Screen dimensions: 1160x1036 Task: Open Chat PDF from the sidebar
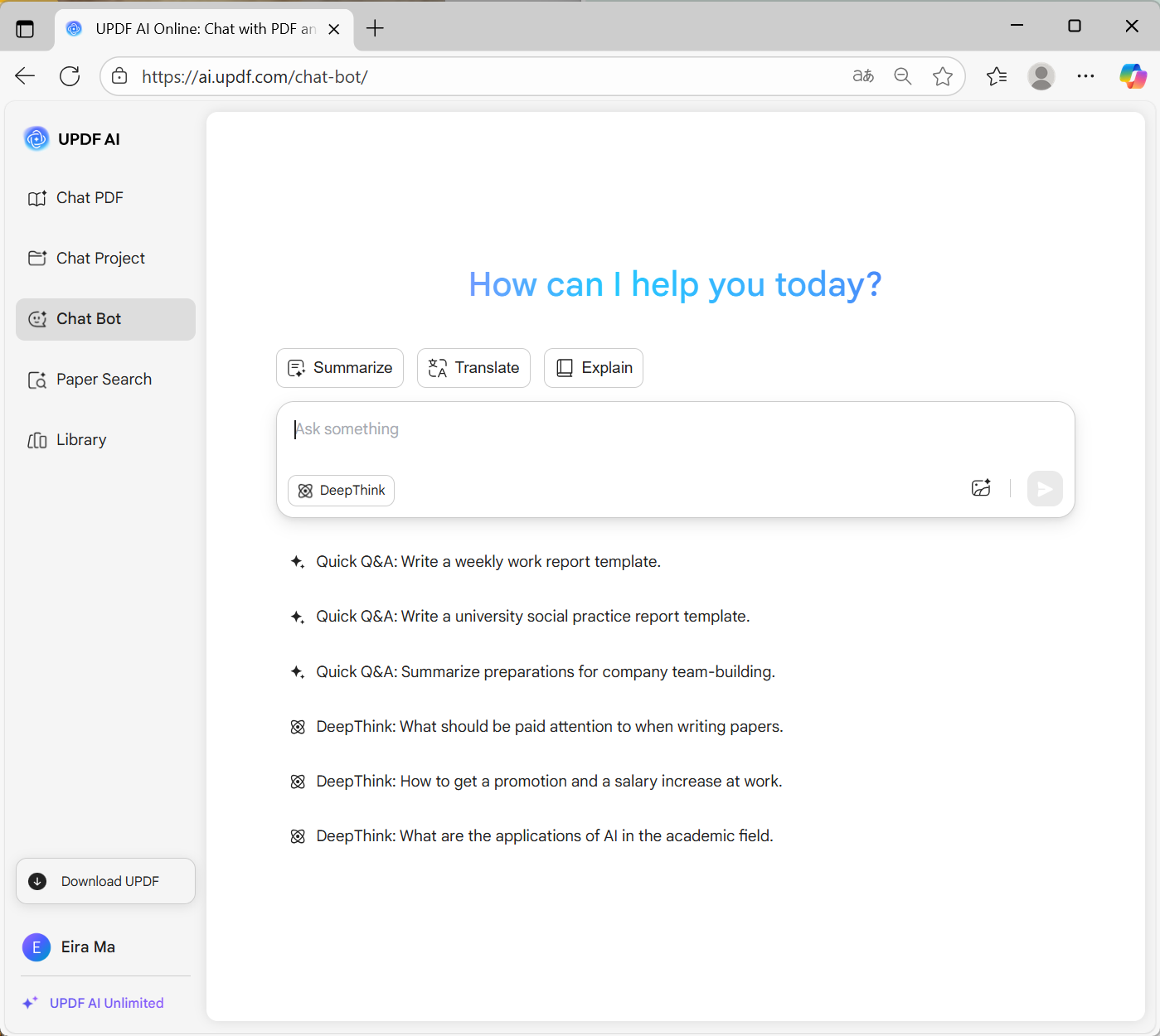[105, 198]
